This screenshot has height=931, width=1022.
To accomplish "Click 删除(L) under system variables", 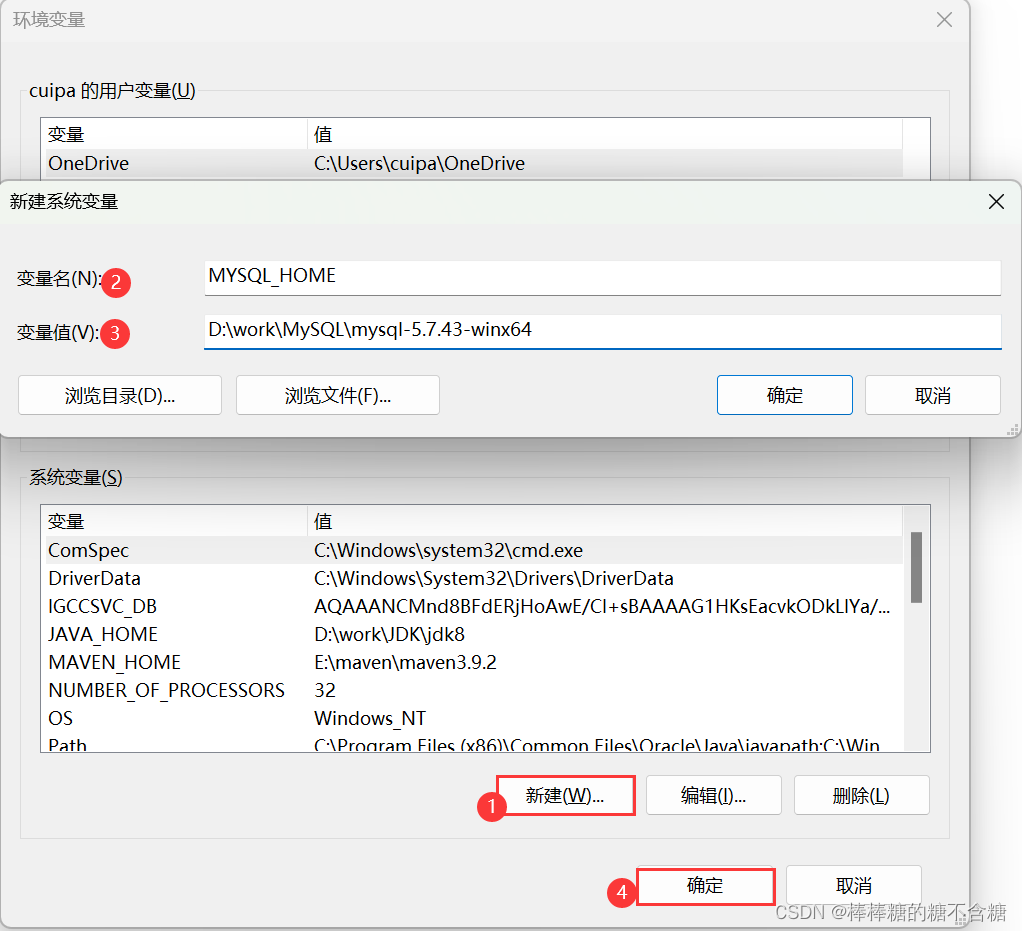I will tap(862, 795).
